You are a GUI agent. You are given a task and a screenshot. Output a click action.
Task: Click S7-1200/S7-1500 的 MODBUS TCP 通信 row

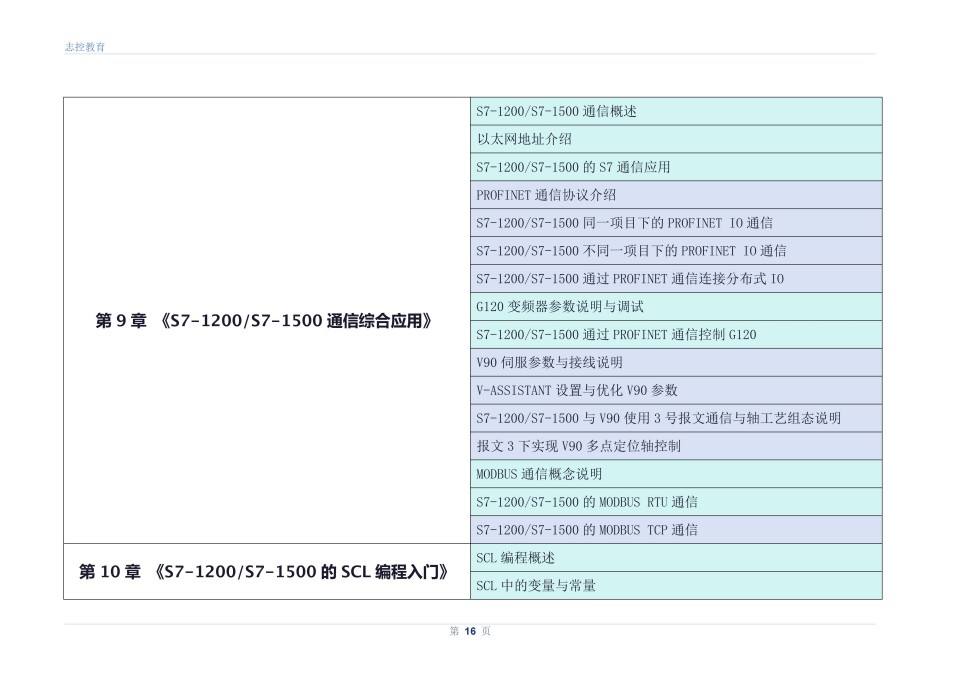[x=676, y=530]
